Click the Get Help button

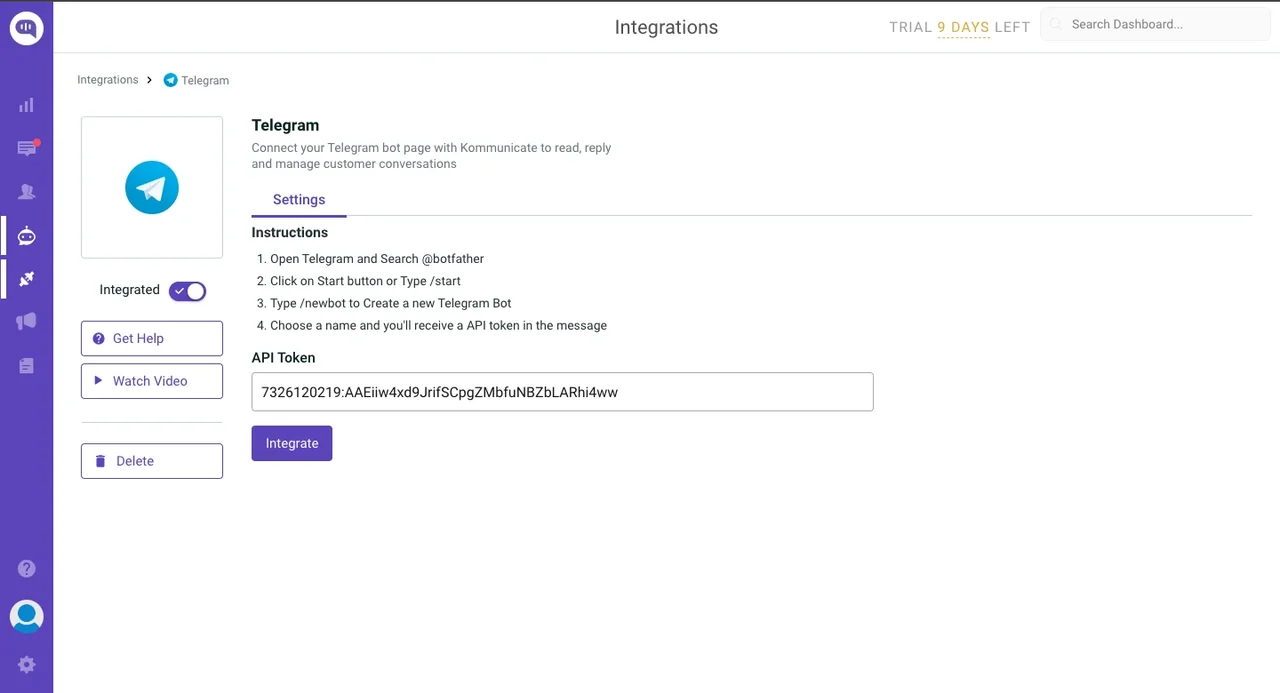152,338
